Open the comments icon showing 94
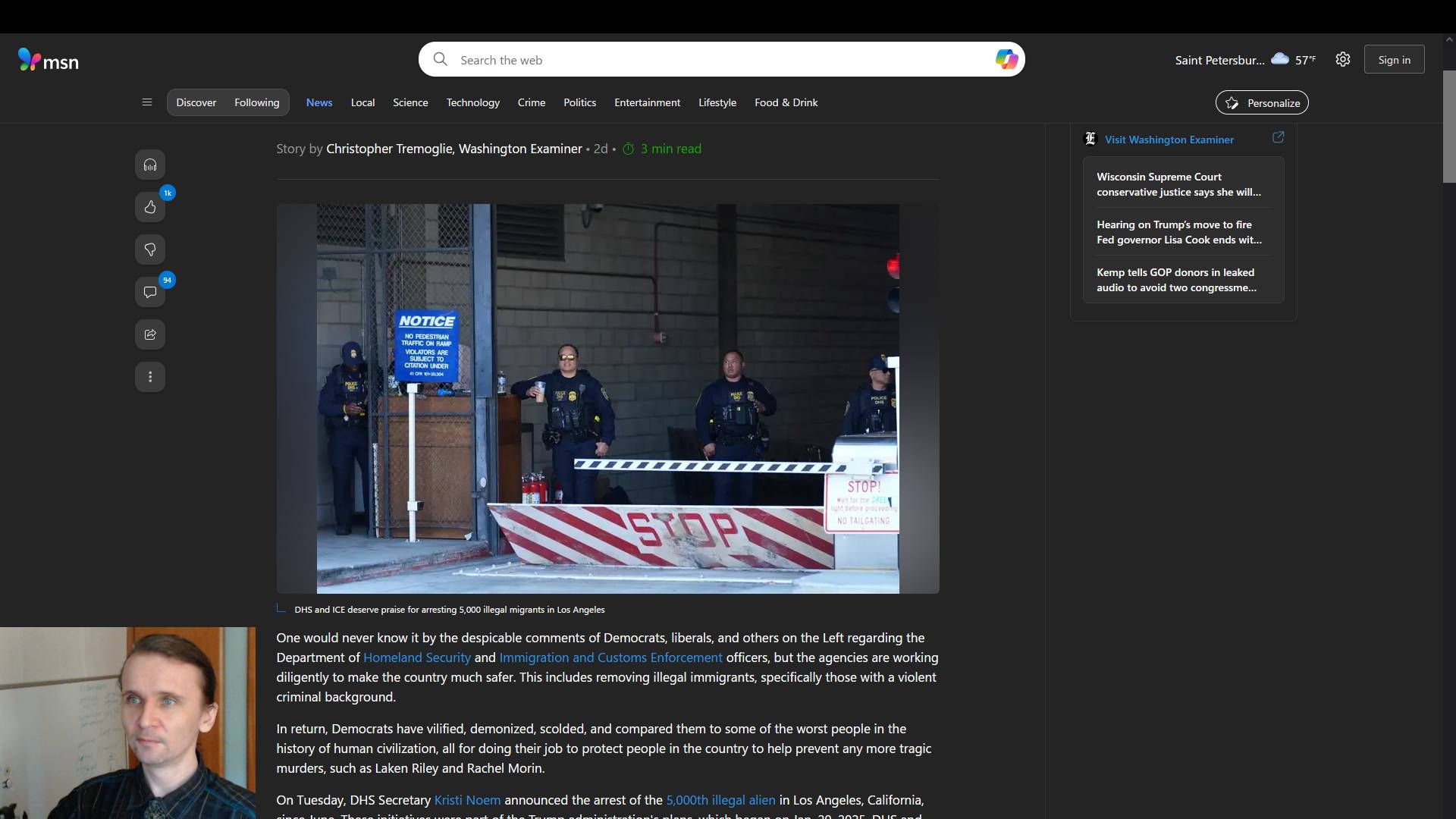The width and height of the screenshot is (1456, 819). coord(150,292)
